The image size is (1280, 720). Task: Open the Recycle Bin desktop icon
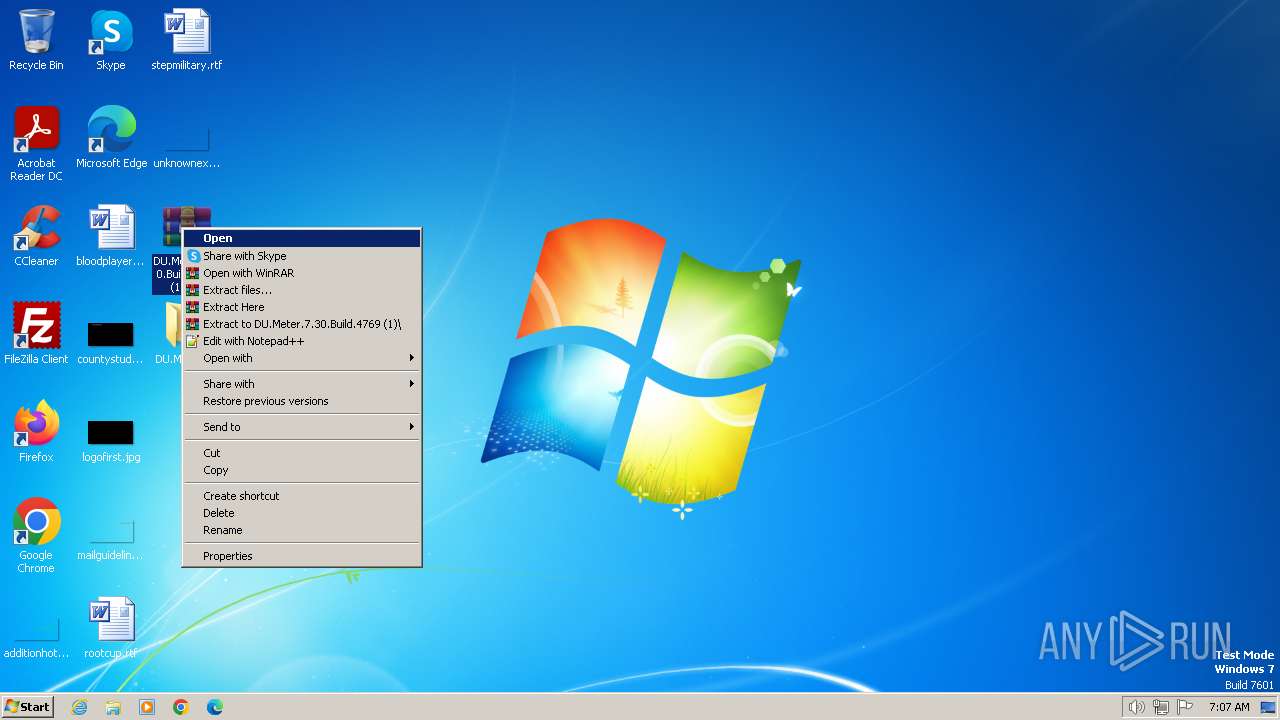click(36, 40)
